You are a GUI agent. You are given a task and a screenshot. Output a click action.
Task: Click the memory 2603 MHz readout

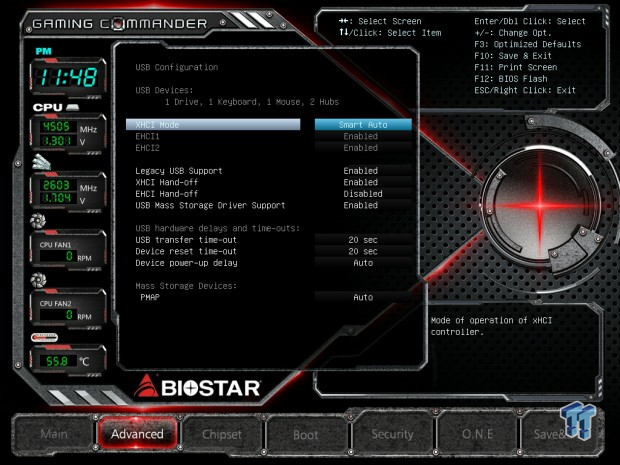pos(57,185)
